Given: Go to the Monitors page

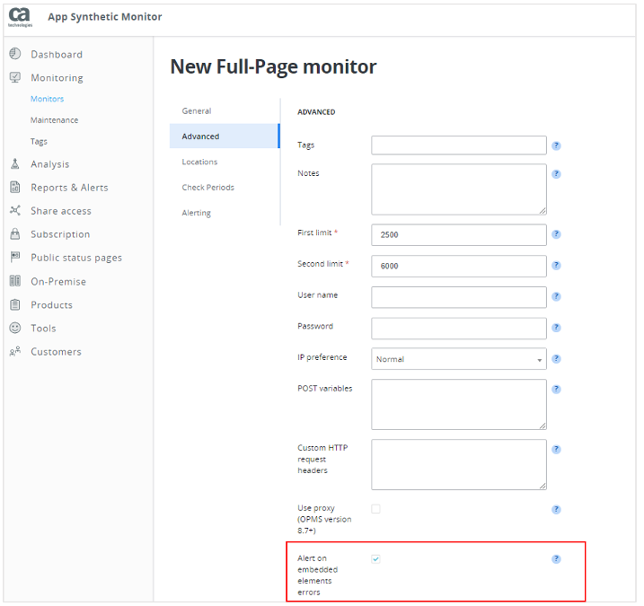Looking at the screenshot, I should tap(47, 99).
